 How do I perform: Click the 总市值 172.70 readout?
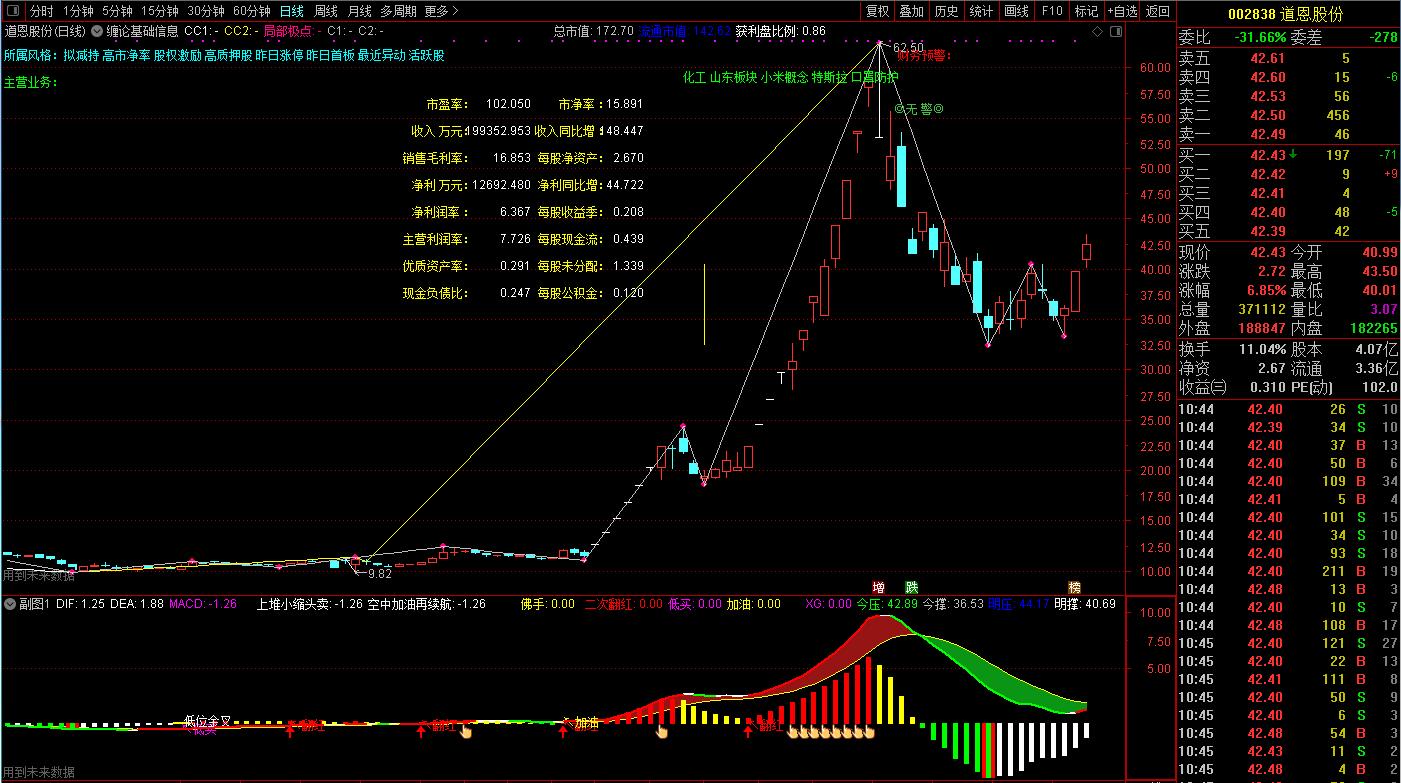pos(593,31)
